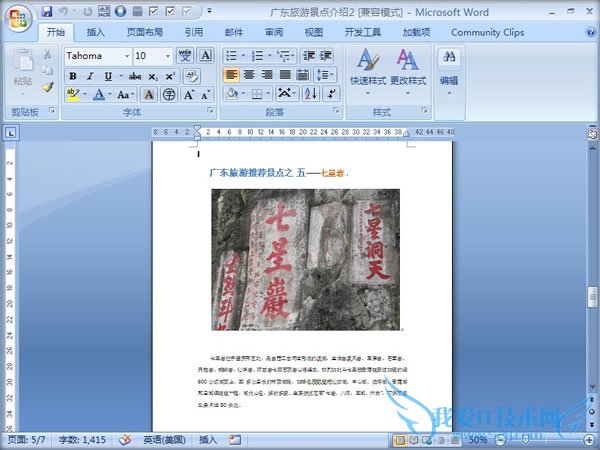Click the 页面: 5/7 page indicator
This screenshot has height=450, width=600.
[26, 440]
